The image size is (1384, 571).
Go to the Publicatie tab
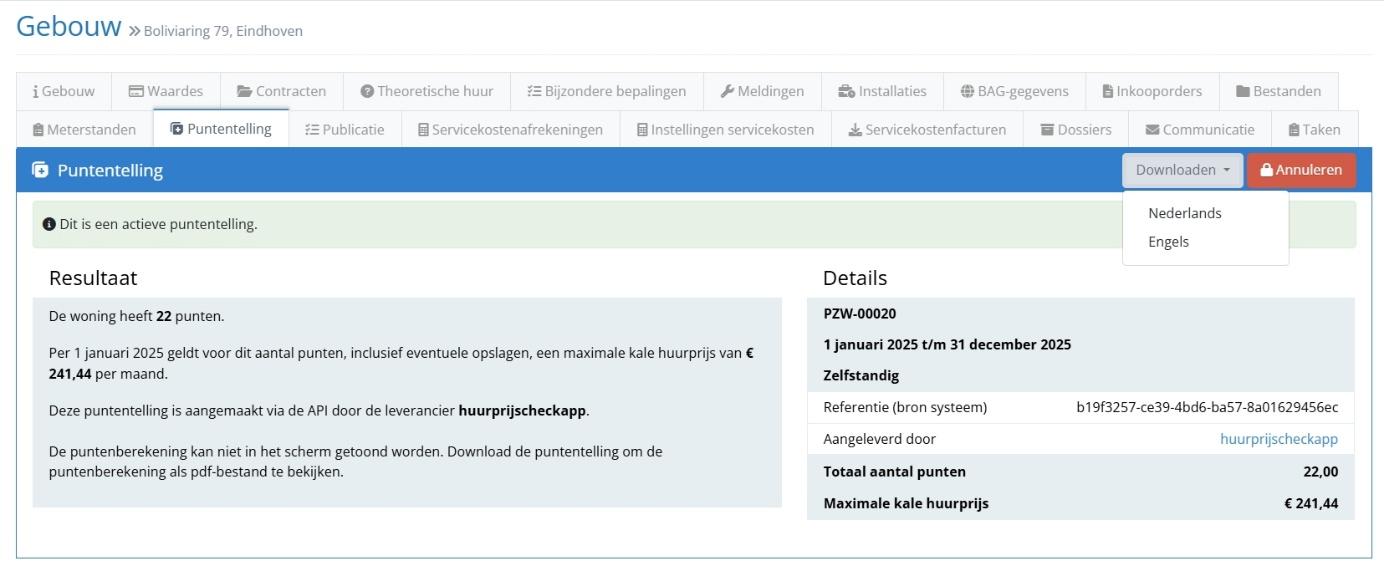tap(345, 129)
